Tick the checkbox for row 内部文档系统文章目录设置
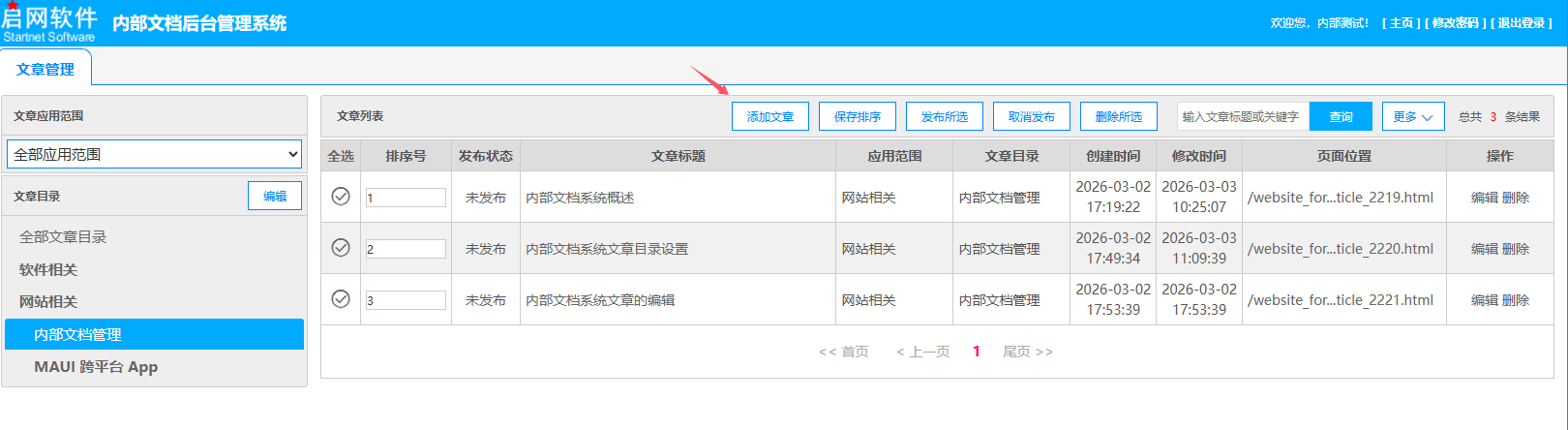Viewport: 1568px width, 430px height. (x=341, y=247)
